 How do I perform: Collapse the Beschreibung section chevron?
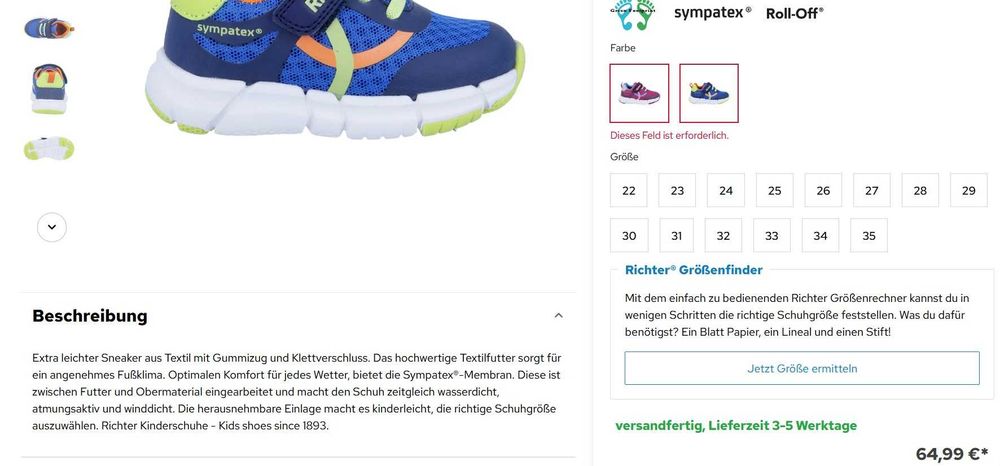[x=559, y=316]
